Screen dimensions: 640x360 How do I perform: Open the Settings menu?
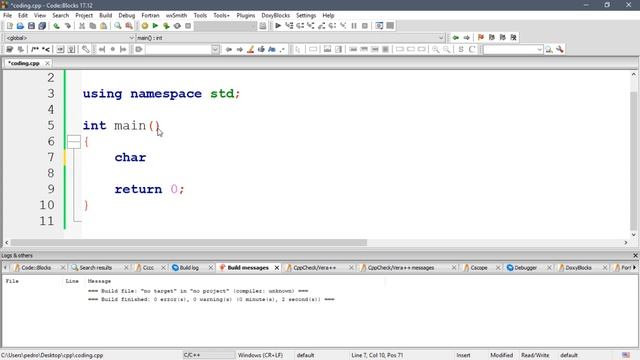306,15
